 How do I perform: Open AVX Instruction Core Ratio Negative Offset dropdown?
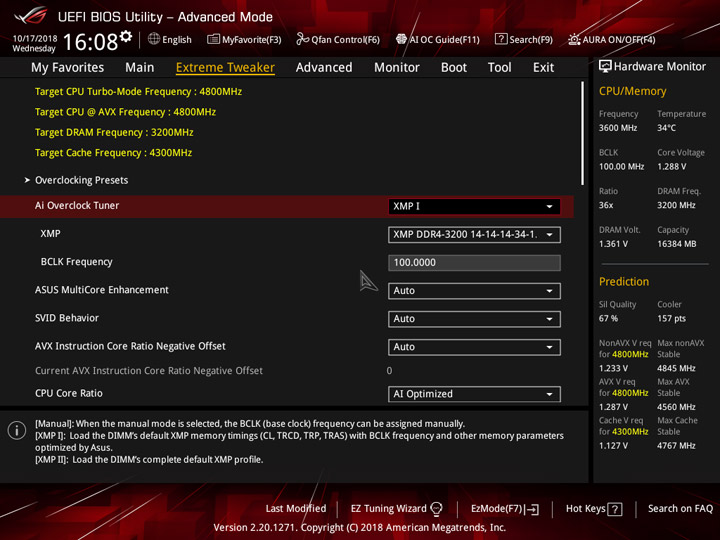tap(474, 347)
